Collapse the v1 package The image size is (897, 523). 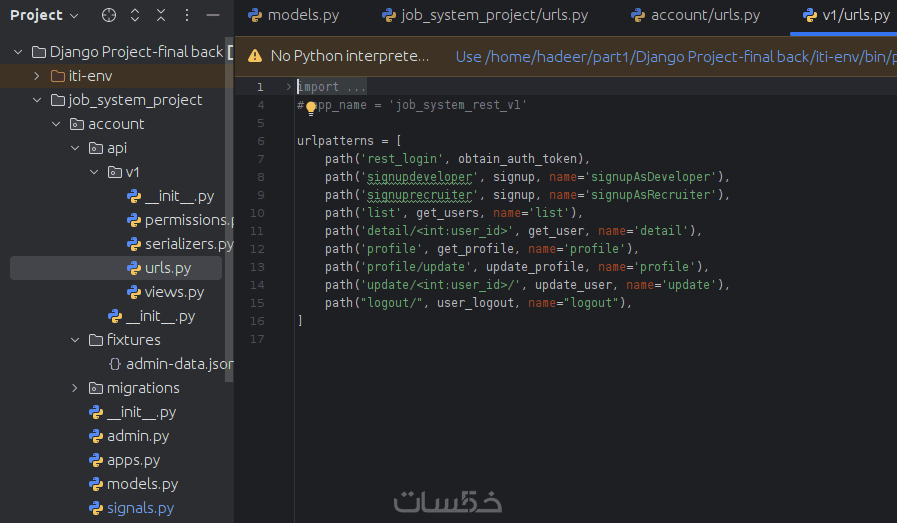point(94,172)
